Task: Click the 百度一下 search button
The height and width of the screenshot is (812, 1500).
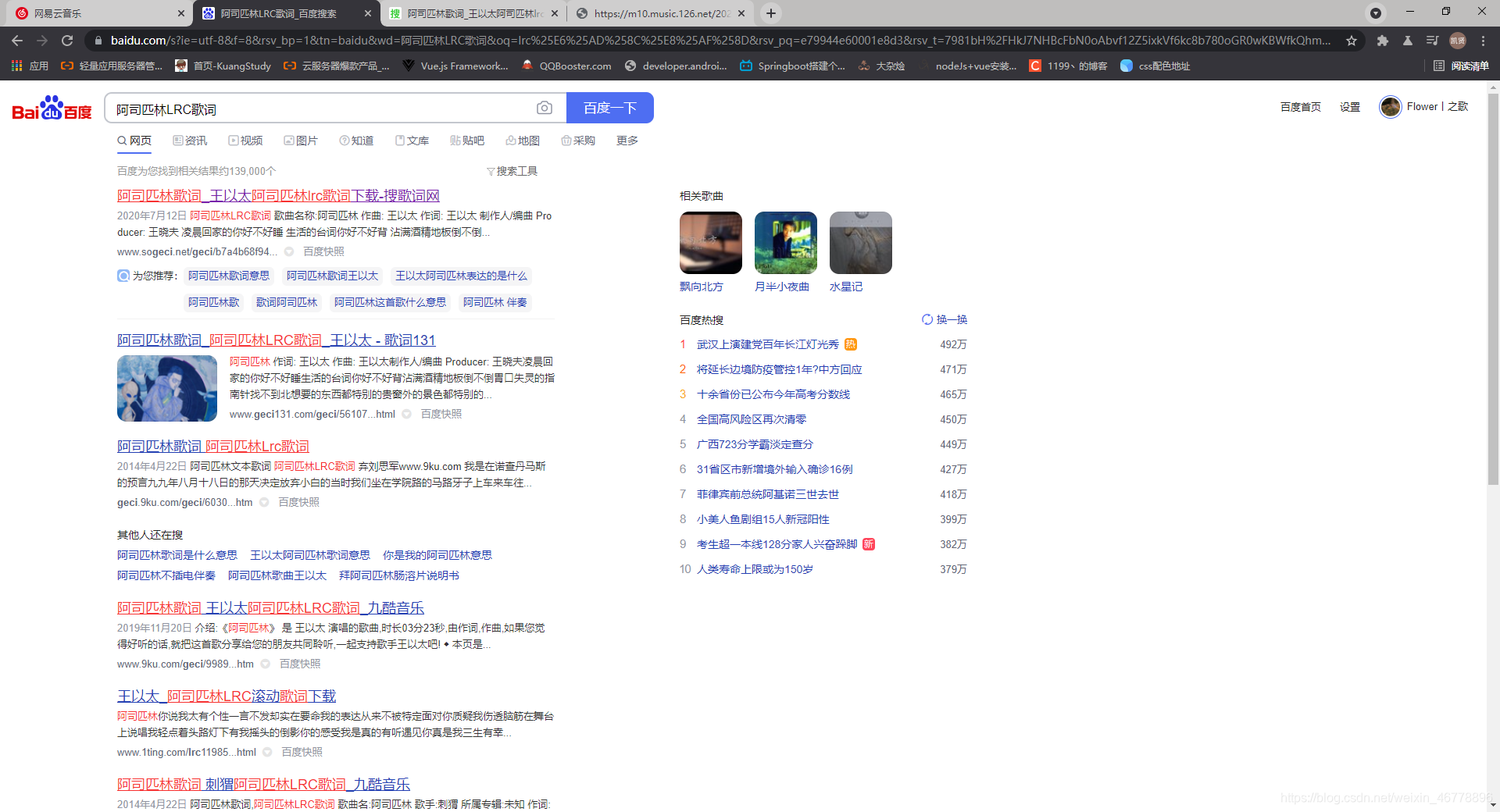Action: click(609, 108)
